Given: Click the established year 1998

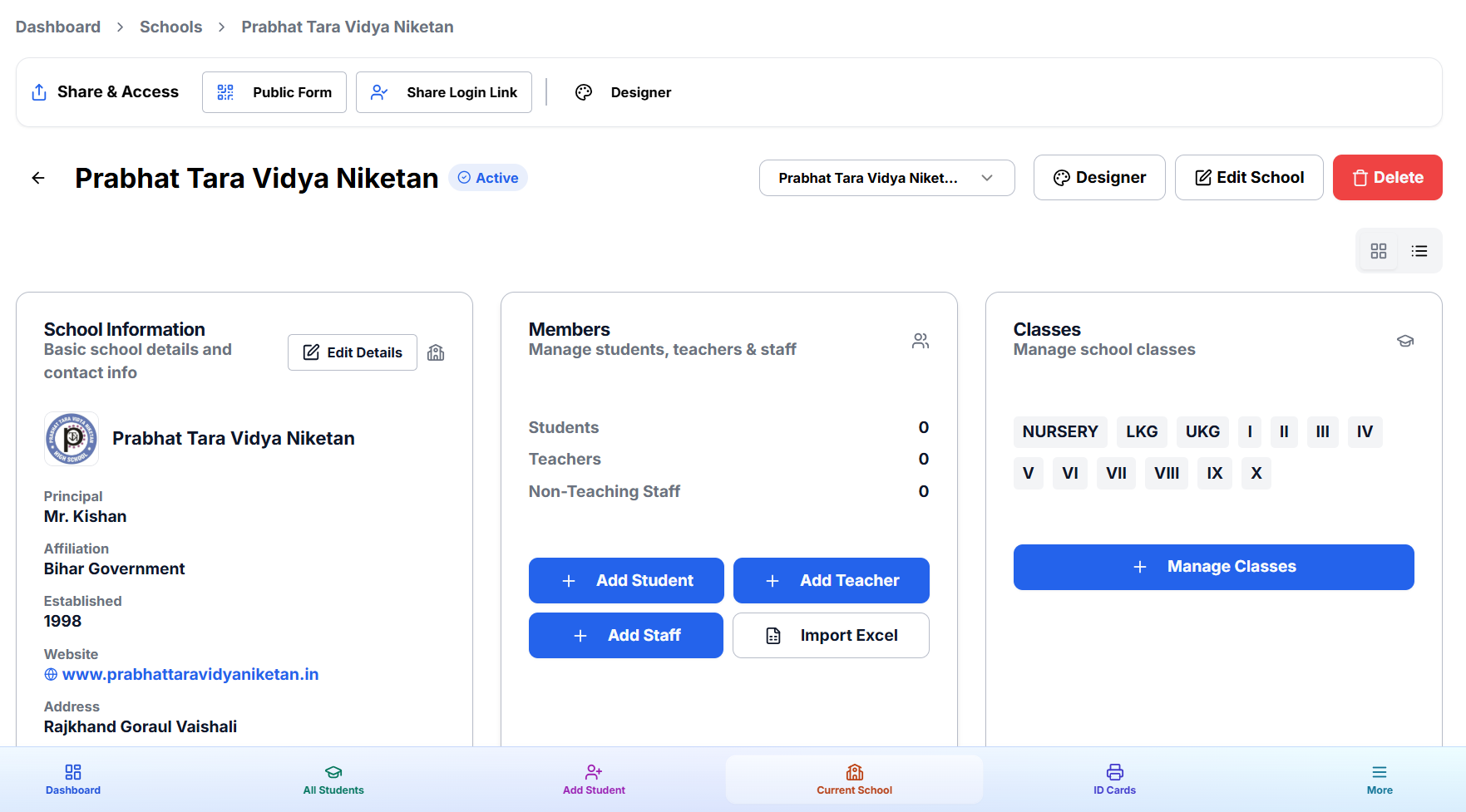Looking at the screenshot, I should (x=62, y=621).
